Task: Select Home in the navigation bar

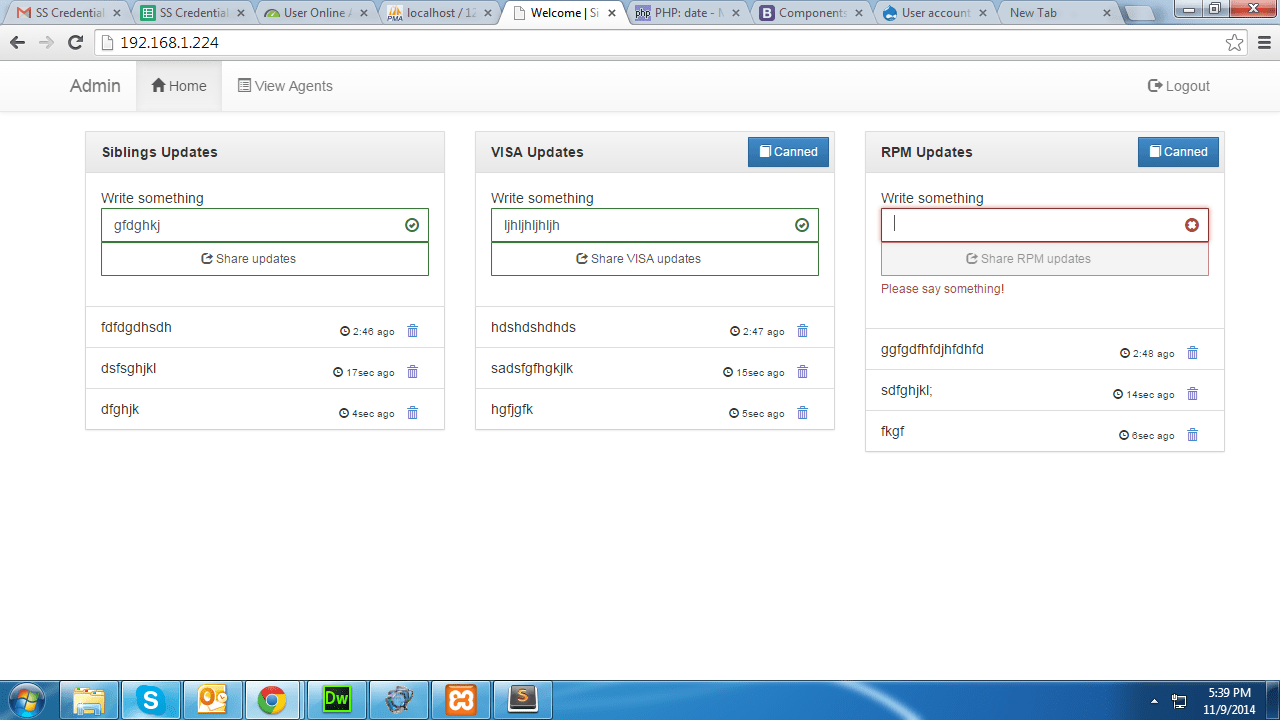Action: click(178, 86)
